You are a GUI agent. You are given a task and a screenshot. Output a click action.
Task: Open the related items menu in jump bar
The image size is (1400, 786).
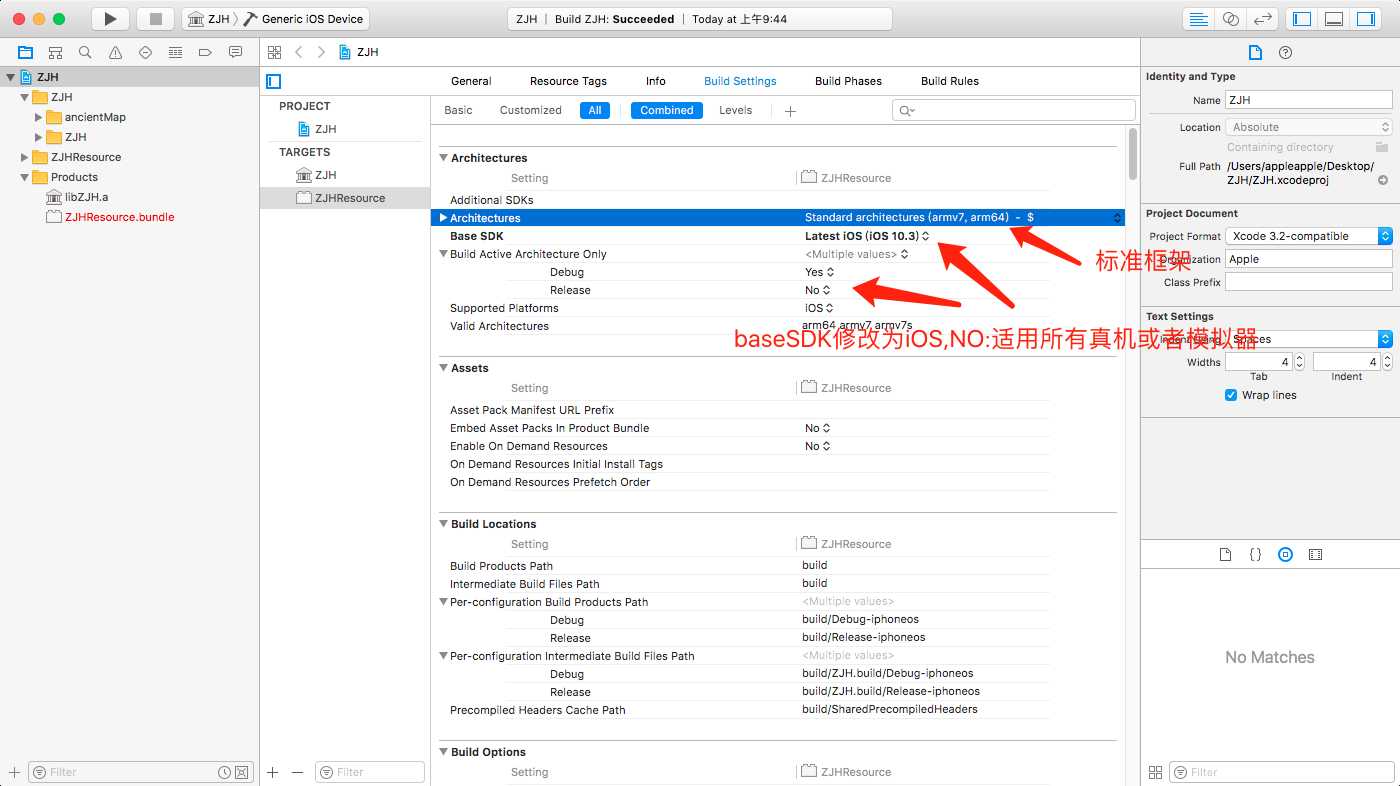pos(274,52)
